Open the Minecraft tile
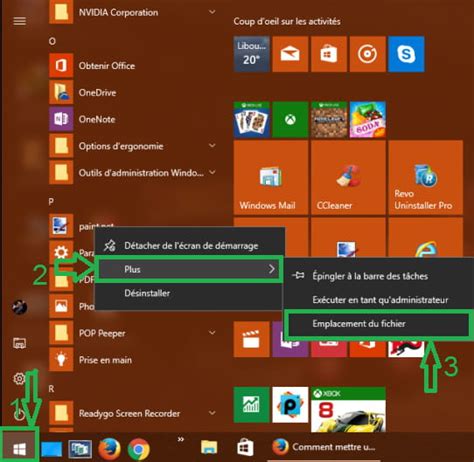Viewport: 474px width, 462px height. pos(329,120)
